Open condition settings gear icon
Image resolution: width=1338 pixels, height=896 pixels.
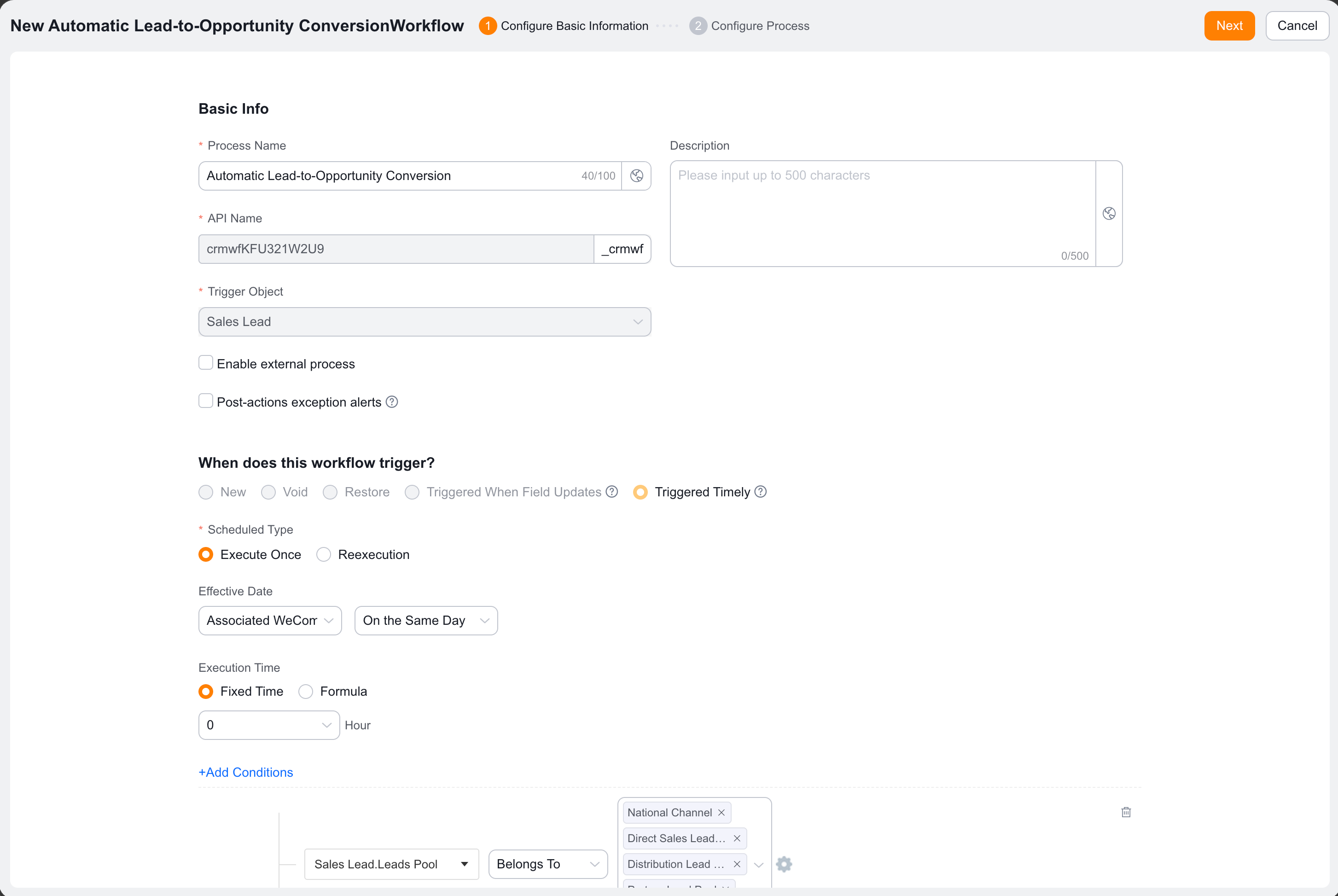784,864
